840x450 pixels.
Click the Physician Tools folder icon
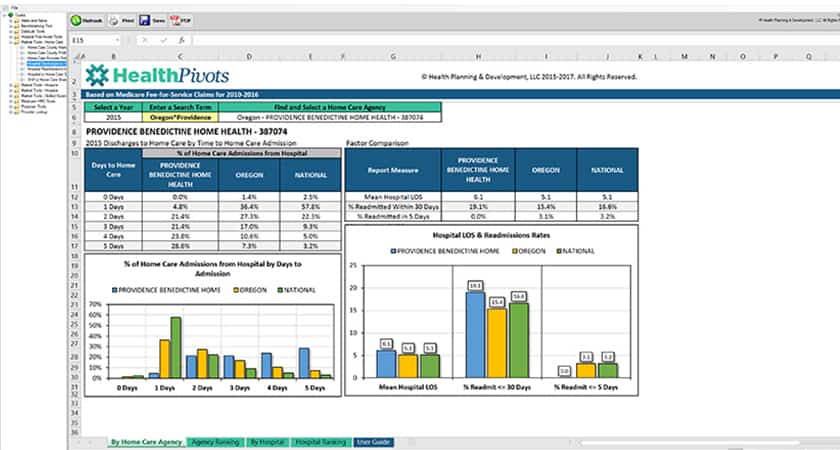[17, 106]
